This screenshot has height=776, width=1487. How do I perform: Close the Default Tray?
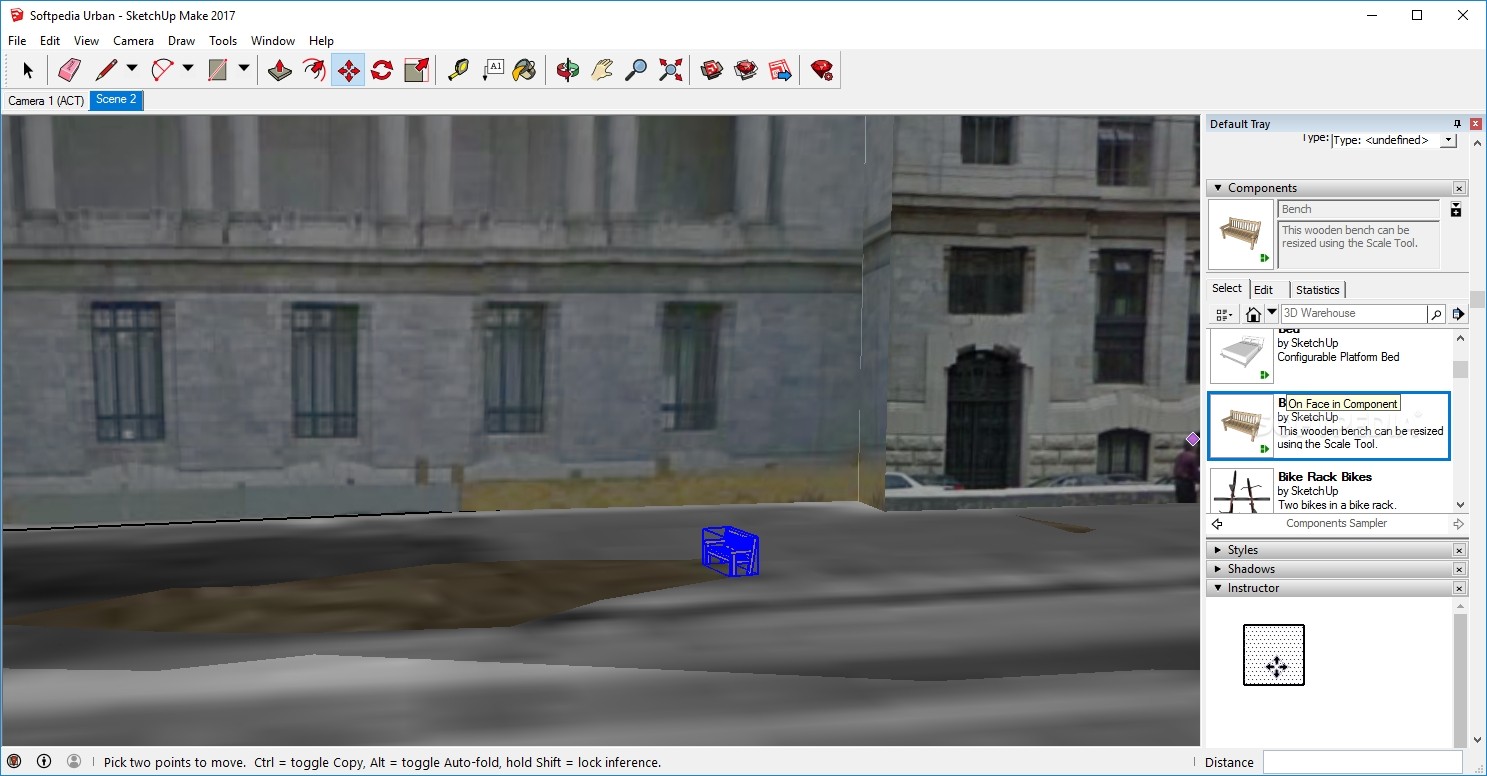[1476, 124]
